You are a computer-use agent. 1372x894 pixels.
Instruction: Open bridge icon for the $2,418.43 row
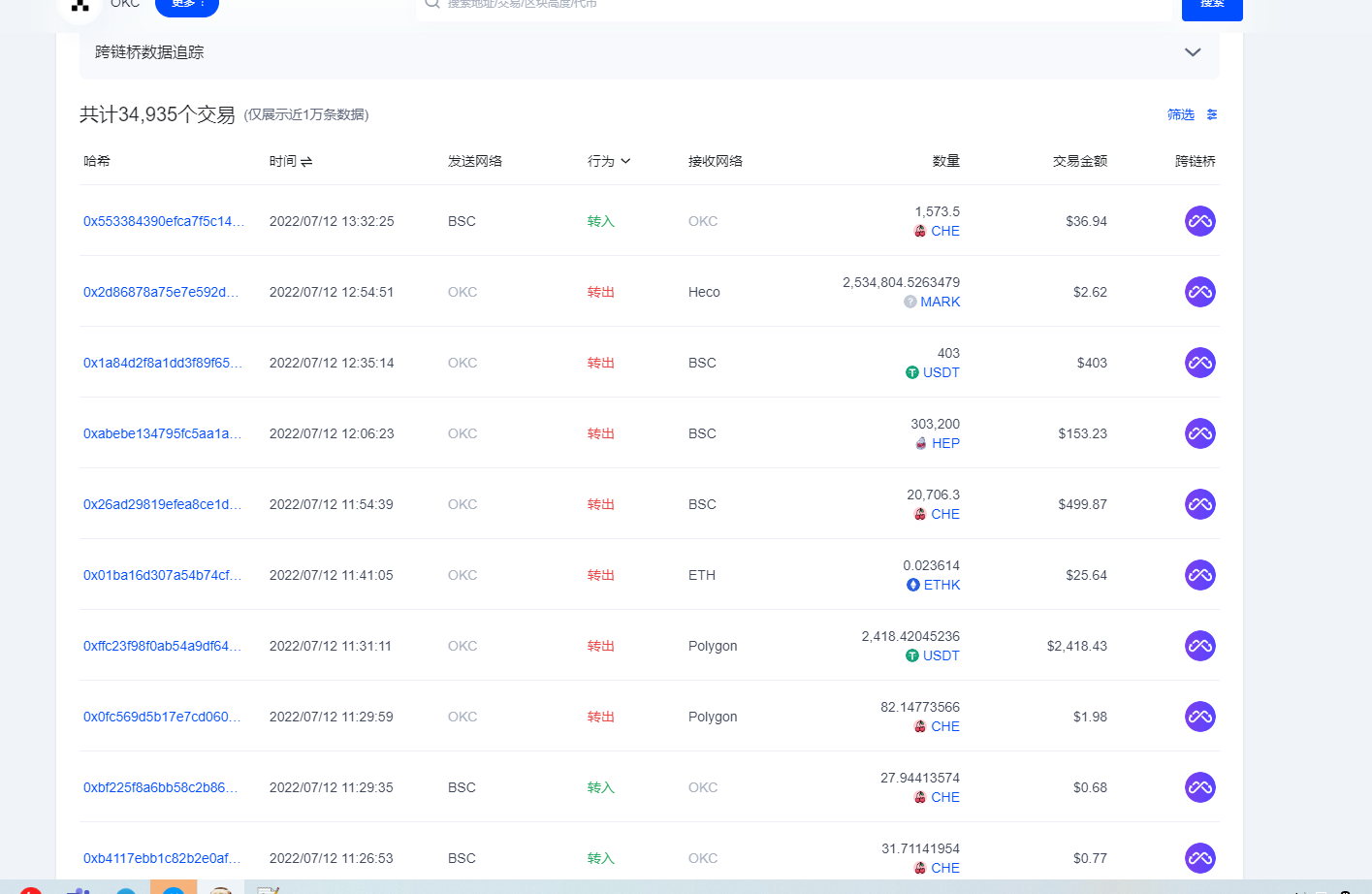[1199, 646]
